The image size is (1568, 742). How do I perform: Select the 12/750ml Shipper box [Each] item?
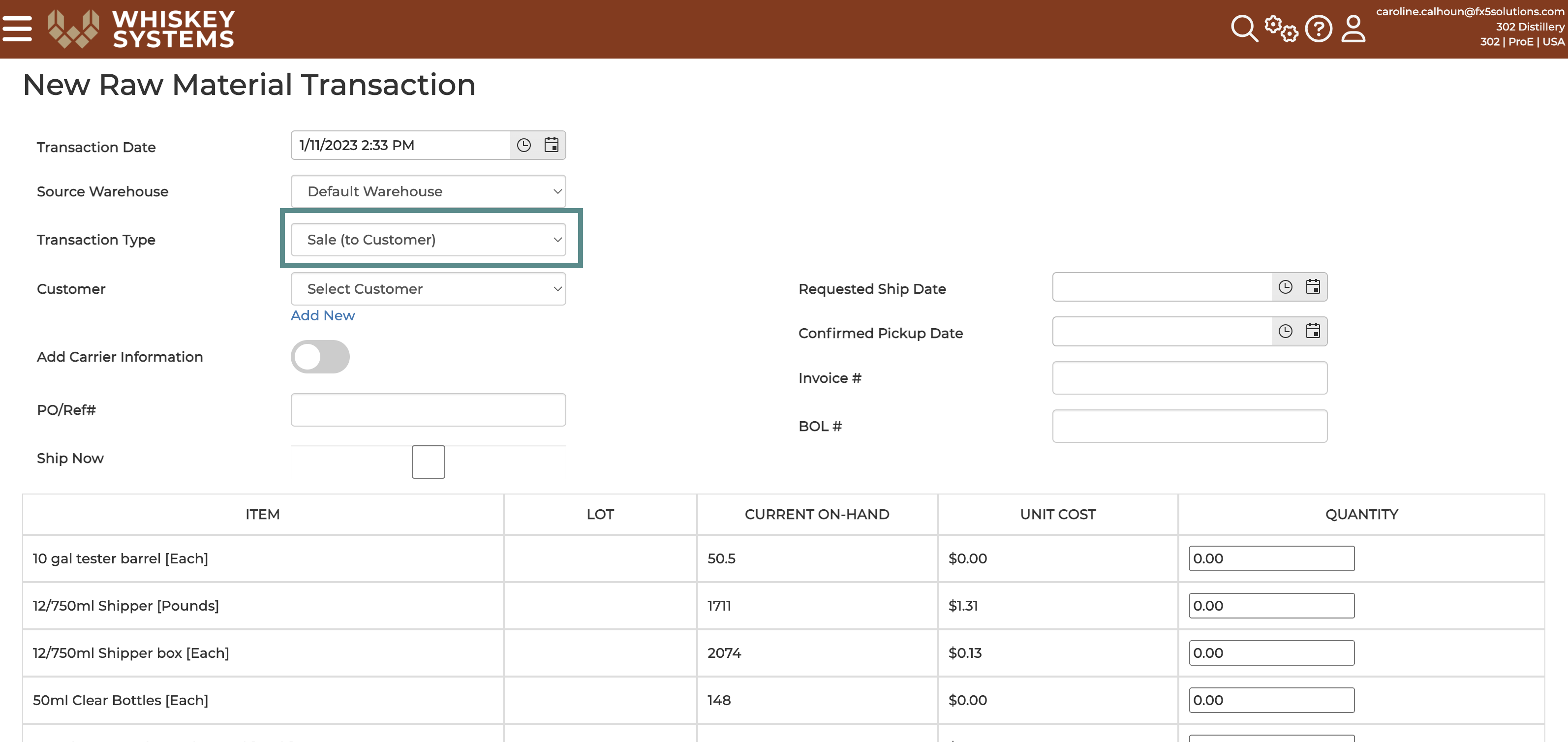[x=131, y=652]
